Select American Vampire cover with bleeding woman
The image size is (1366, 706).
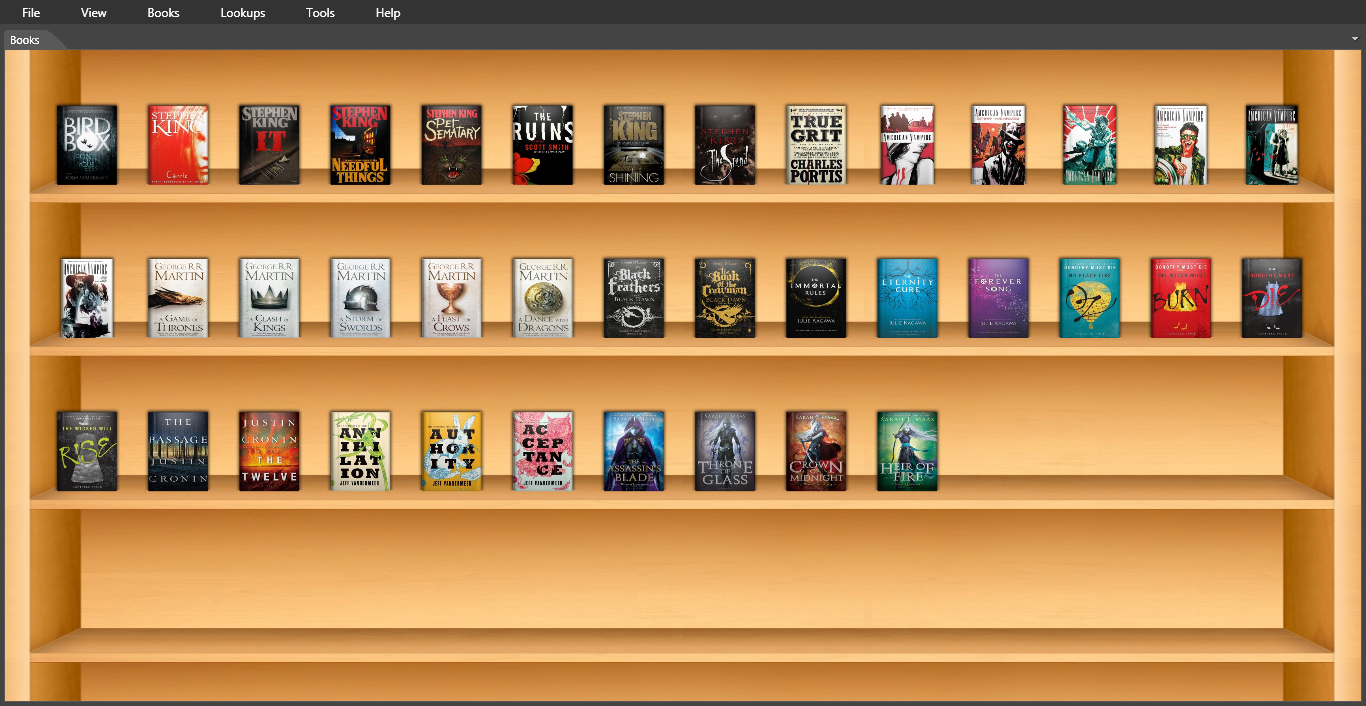[907, 145]
